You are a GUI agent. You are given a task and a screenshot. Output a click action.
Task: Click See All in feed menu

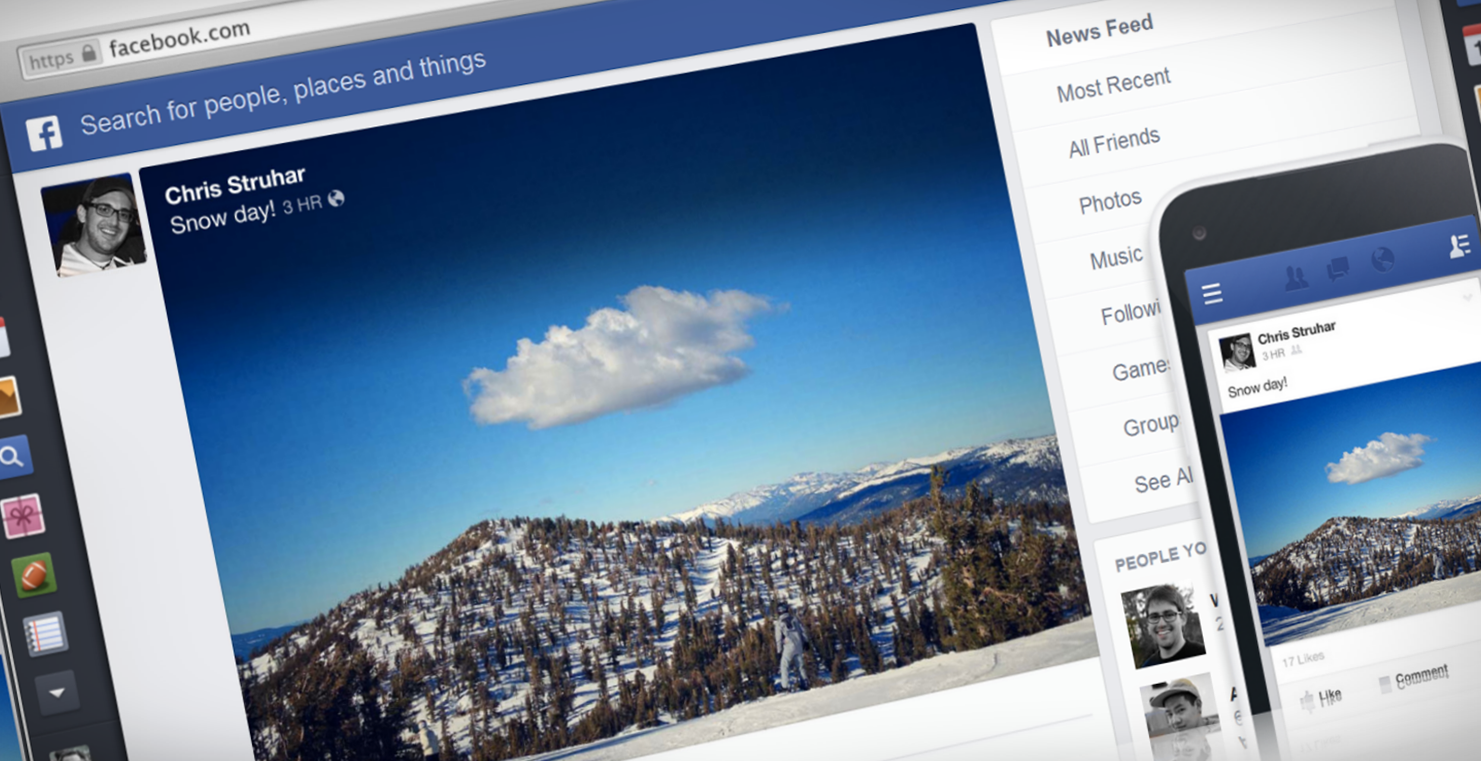tap(1163, 481)
